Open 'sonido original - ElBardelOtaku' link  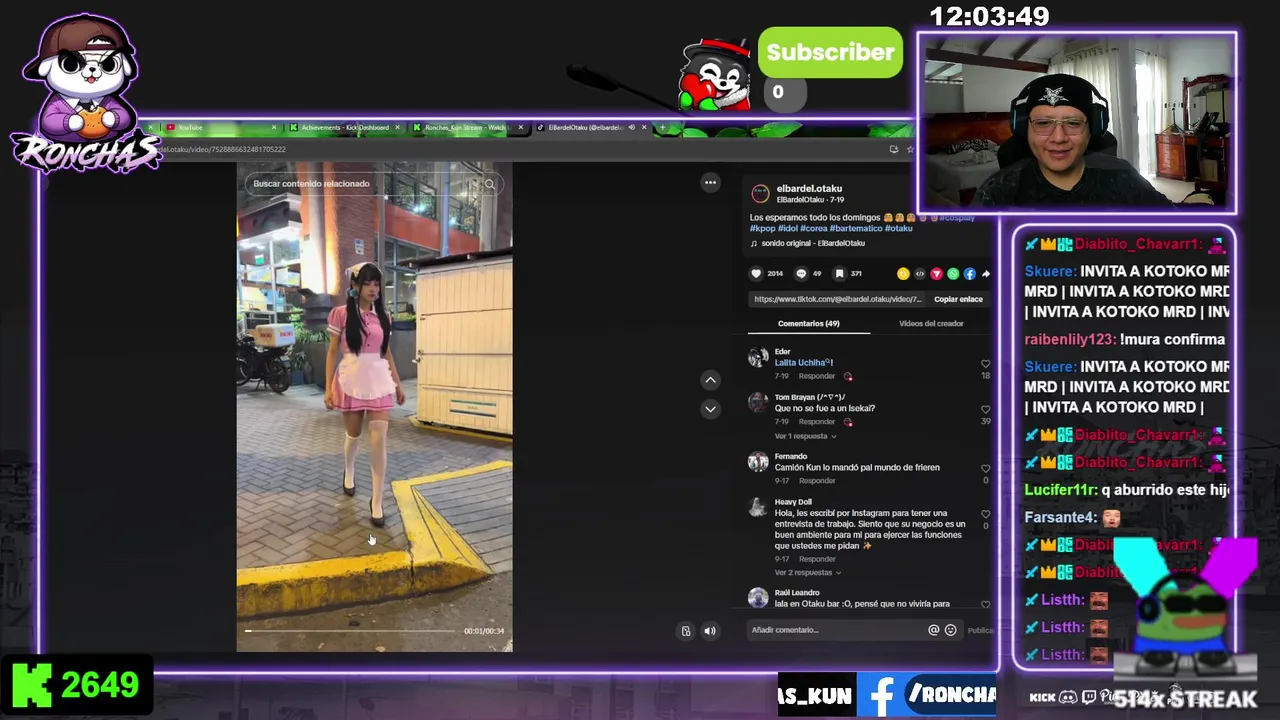click(x=812, y=243)
